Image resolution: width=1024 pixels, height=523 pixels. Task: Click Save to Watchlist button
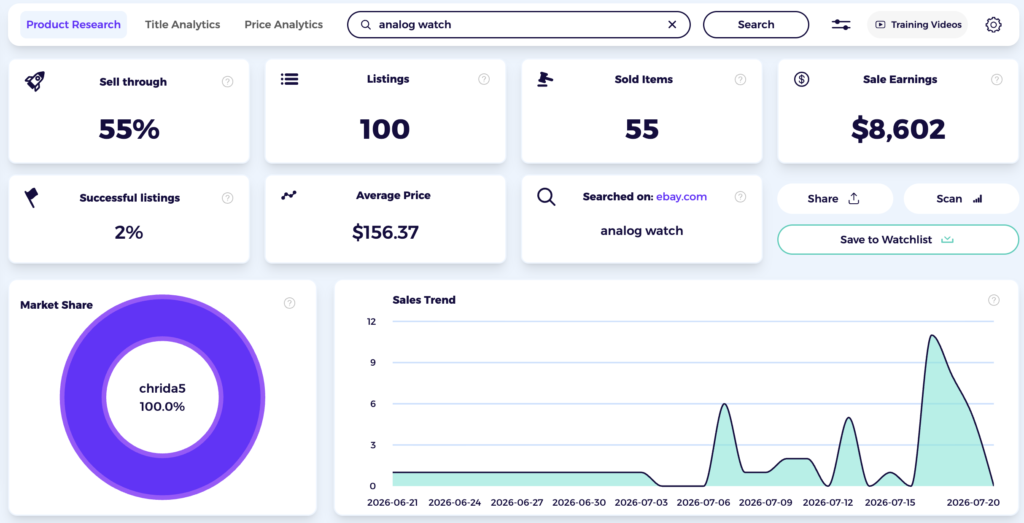897,240
